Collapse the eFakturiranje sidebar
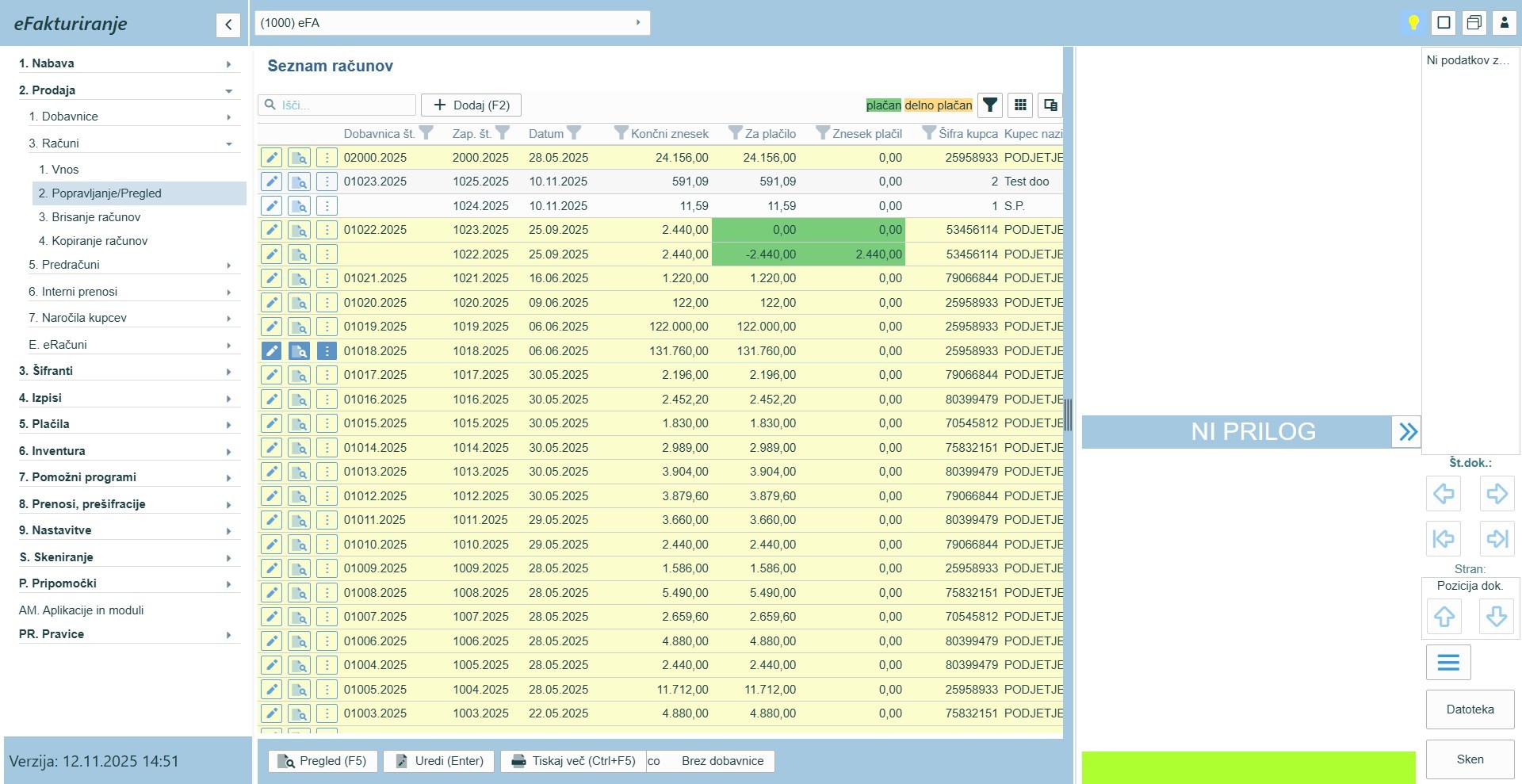The image size is (1522, 784). point(228,25)
